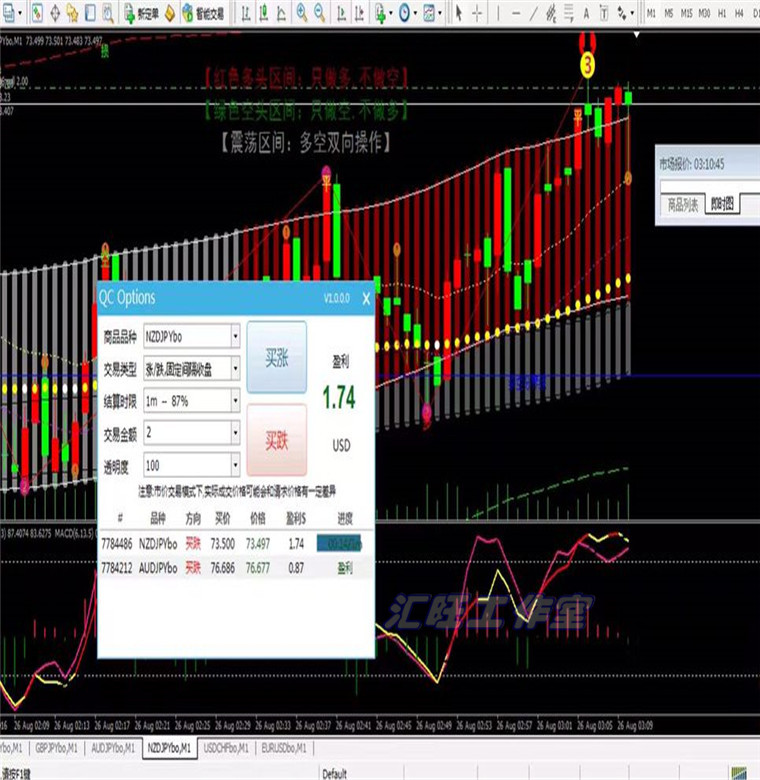Expand the periods clock dropdown arrow
Image resolution: width=760 pixels, height=780 pixels.
tap(415, 13)
